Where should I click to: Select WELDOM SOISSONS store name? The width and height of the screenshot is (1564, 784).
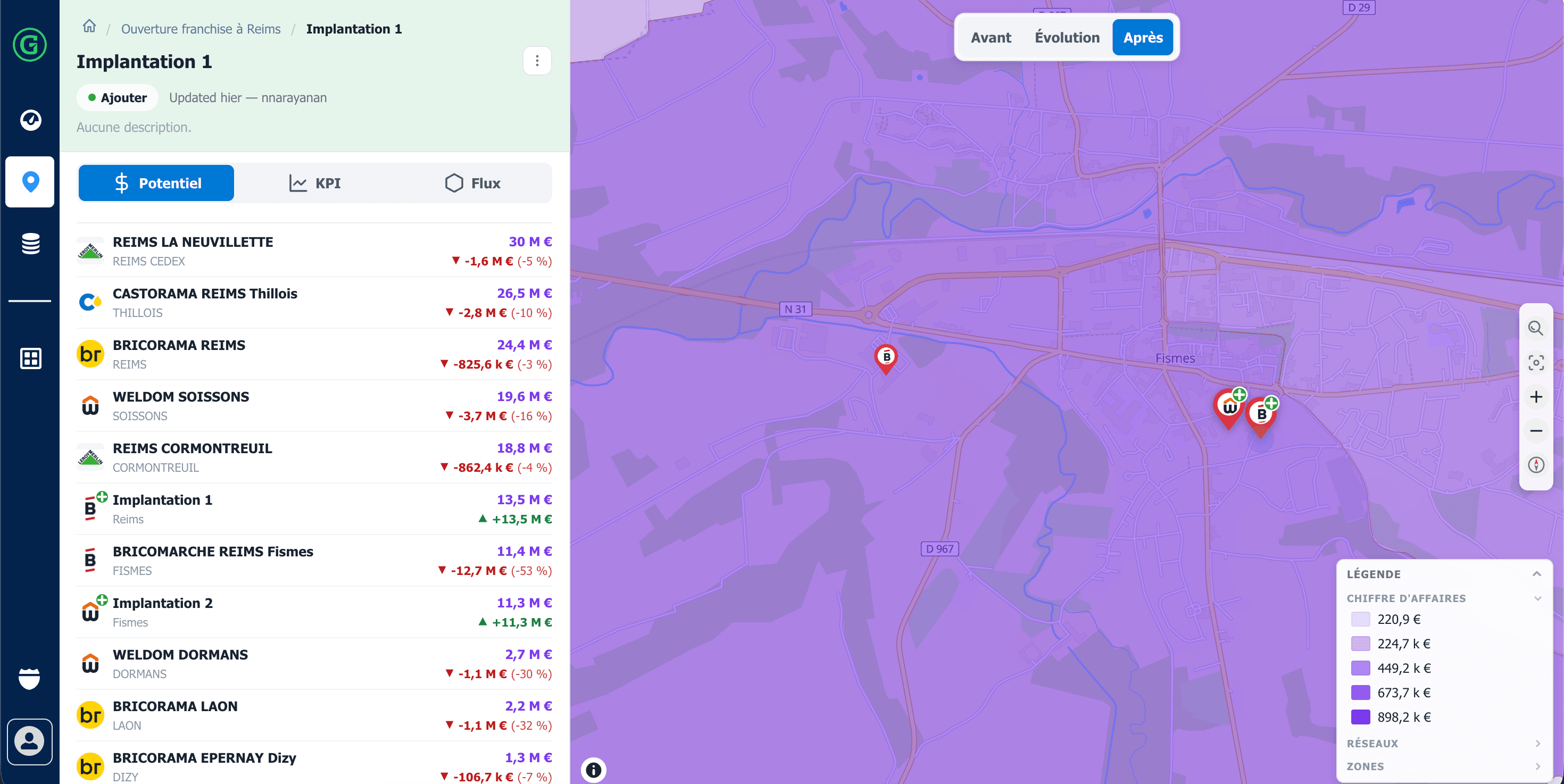[x=181, y=397]
